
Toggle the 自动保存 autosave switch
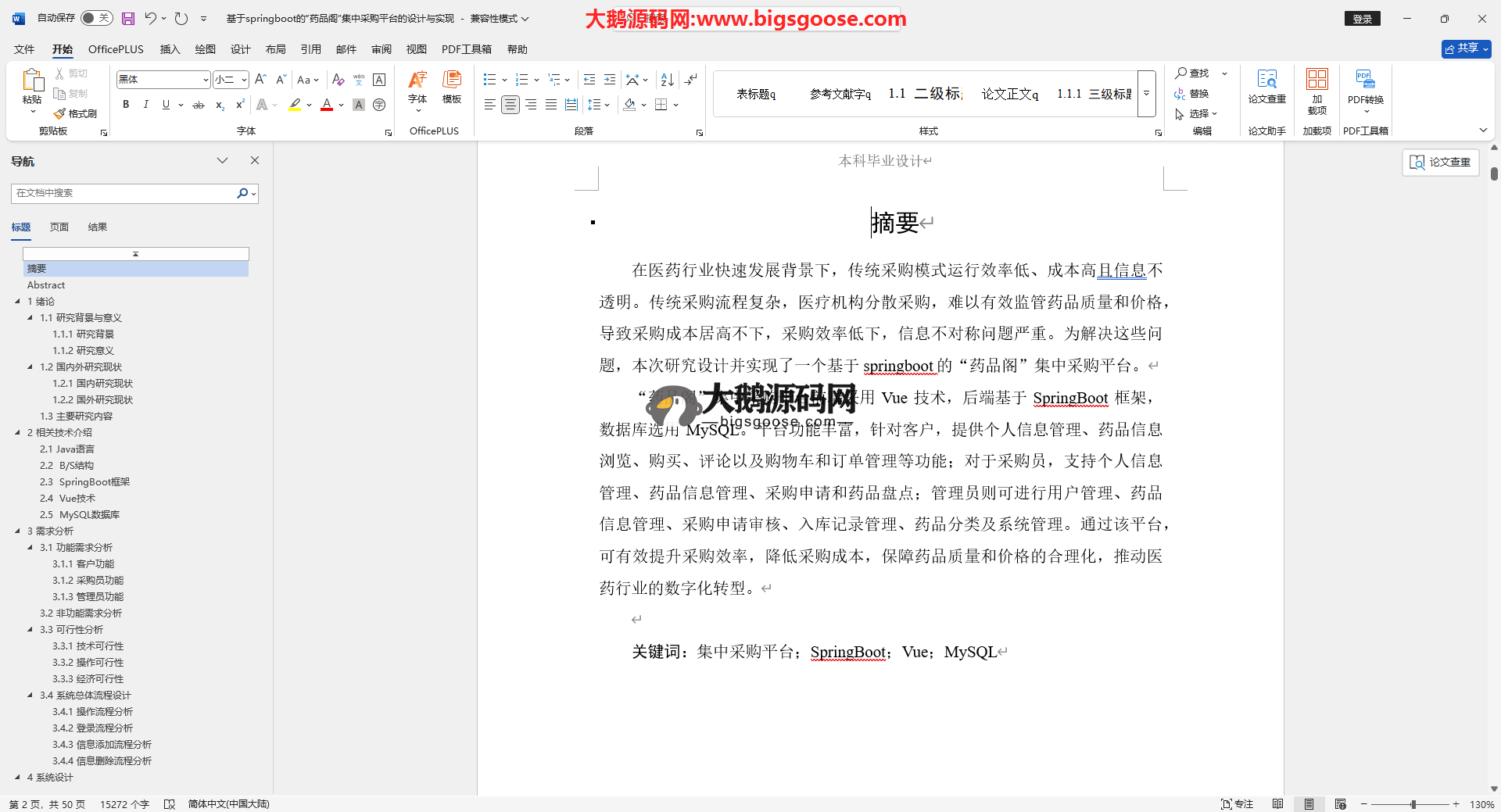point(97,18)
